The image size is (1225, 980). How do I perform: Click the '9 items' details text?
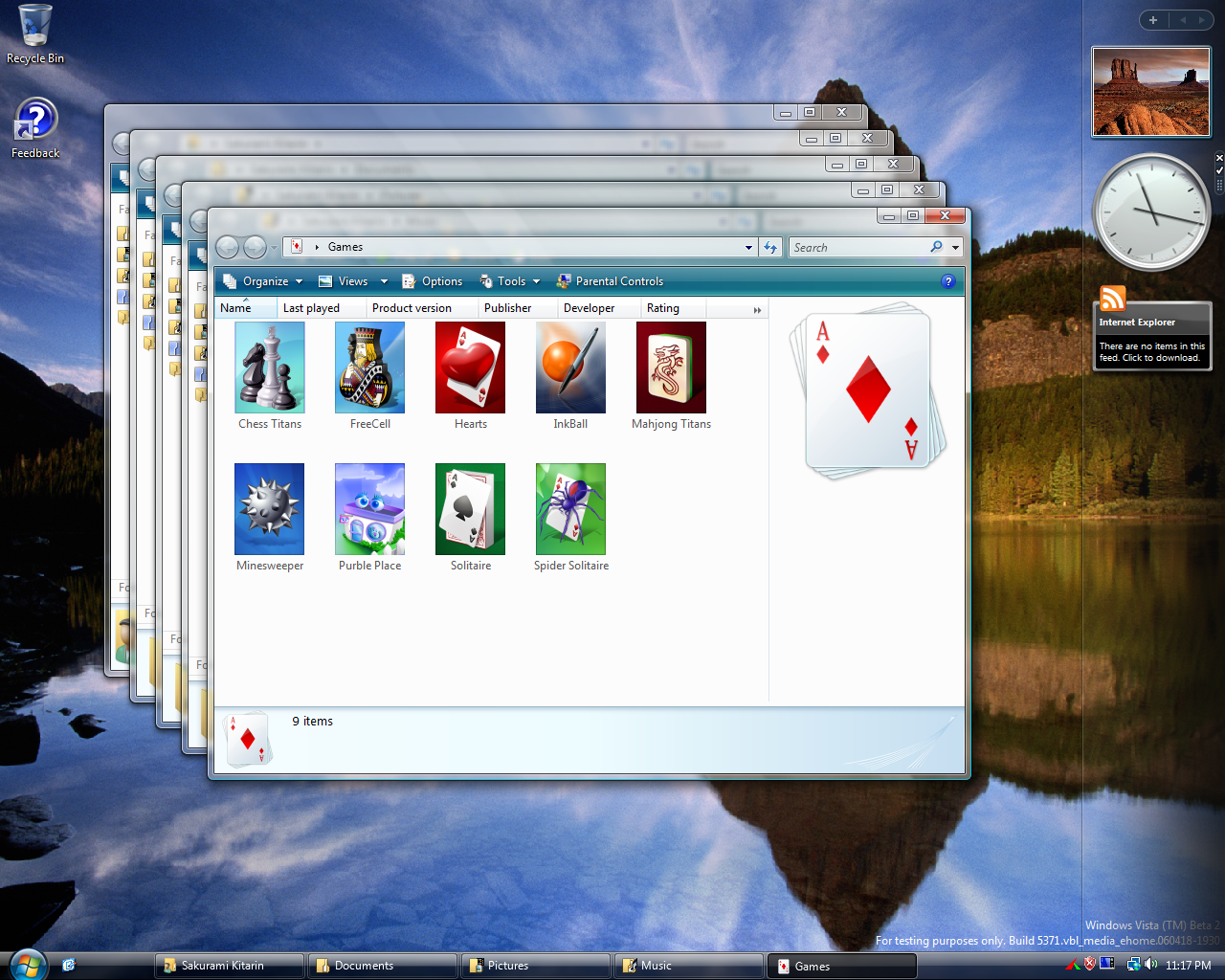pyautogui.click(x=313, y=722)
